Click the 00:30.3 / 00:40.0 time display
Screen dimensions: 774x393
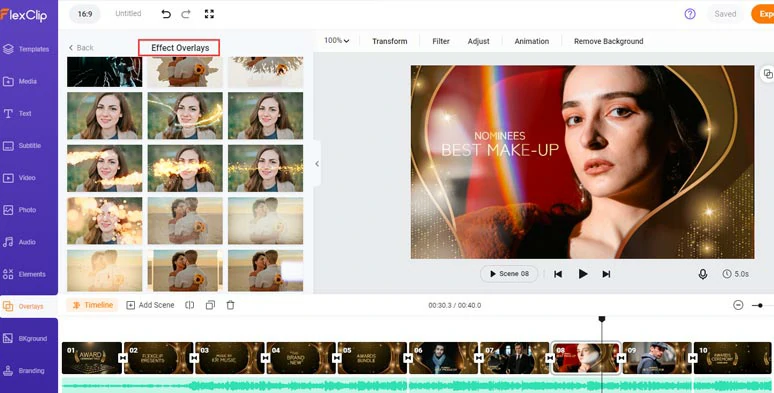point(455,306)
